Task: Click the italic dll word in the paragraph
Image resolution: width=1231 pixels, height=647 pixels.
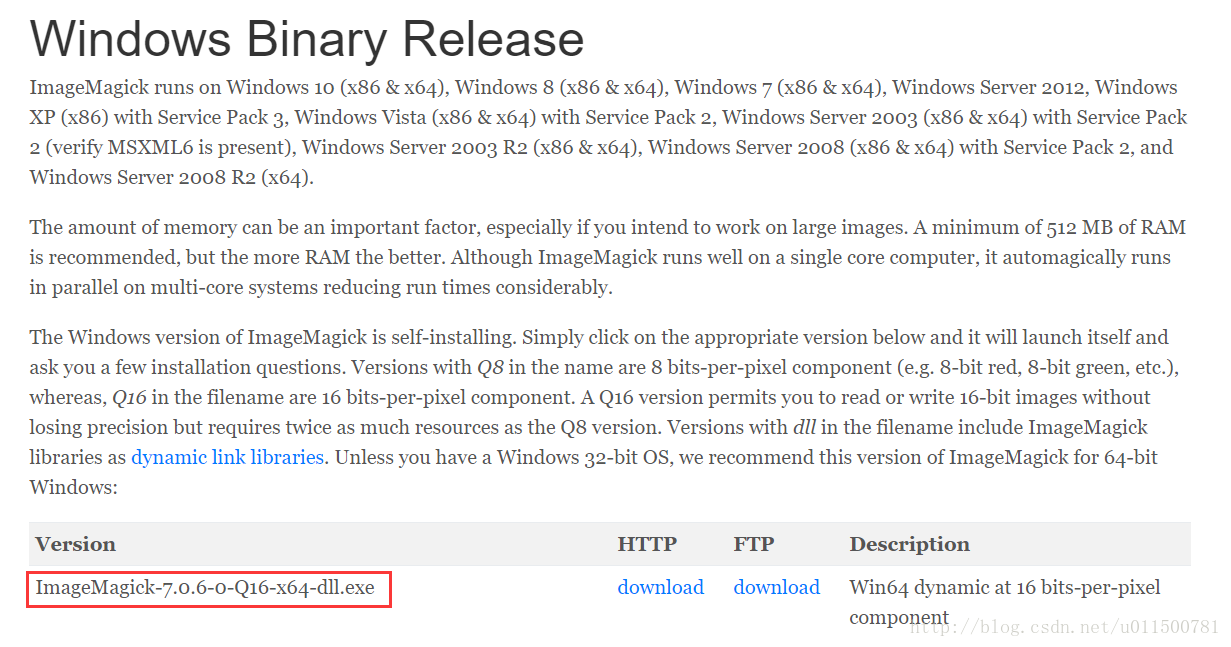Action: pyautogui.click(x=804, y=427)
